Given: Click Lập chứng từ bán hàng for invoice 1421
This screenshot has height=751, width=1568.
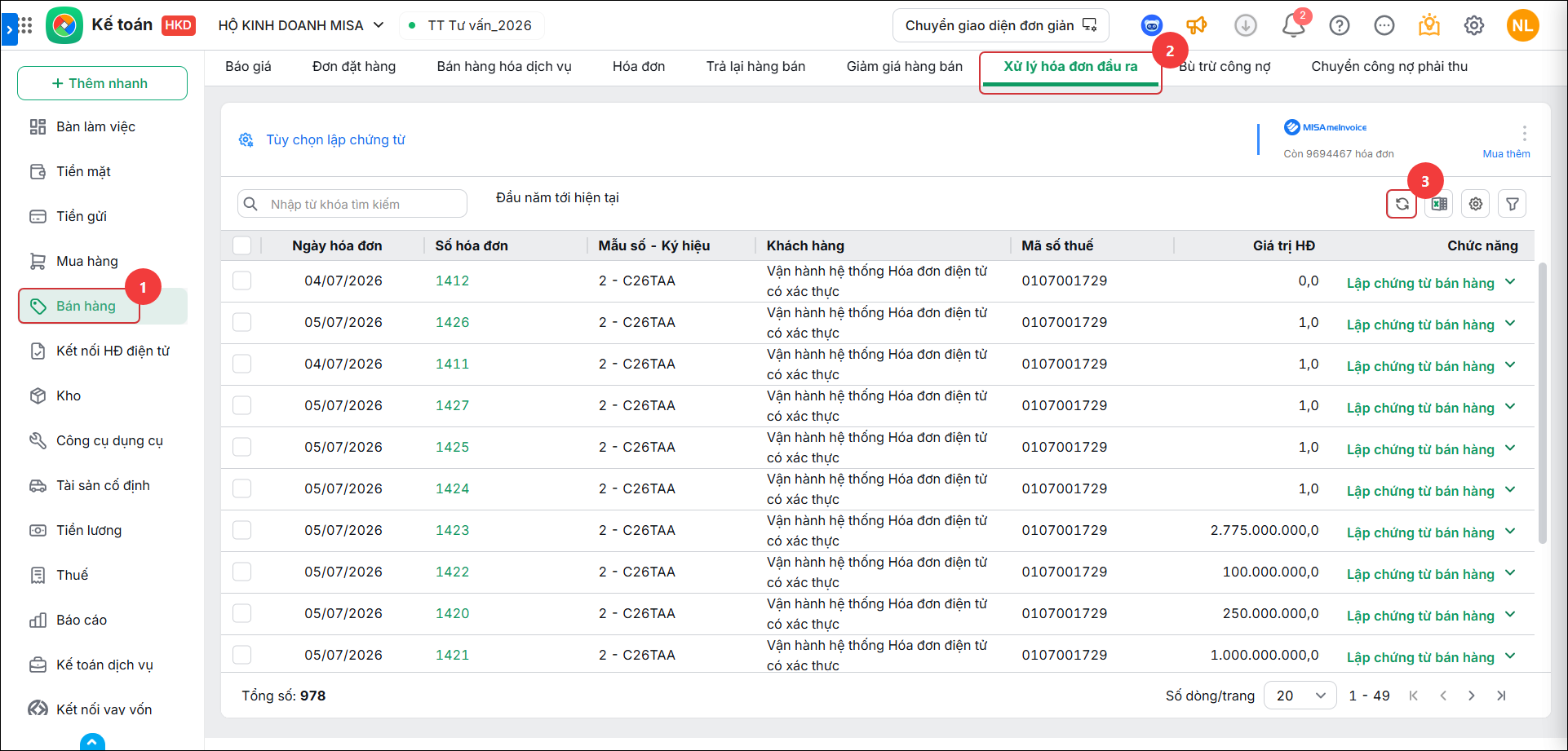Looking at the screenshot, I should (x=1420, y=657).
